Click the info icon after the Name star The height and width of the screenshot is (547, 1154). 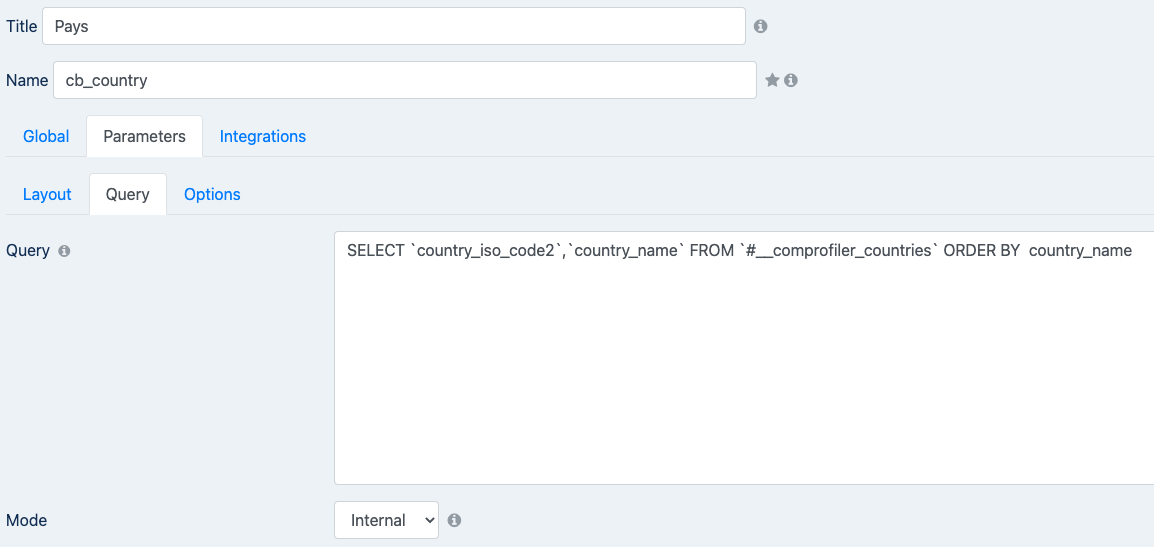tap(791, 80)
